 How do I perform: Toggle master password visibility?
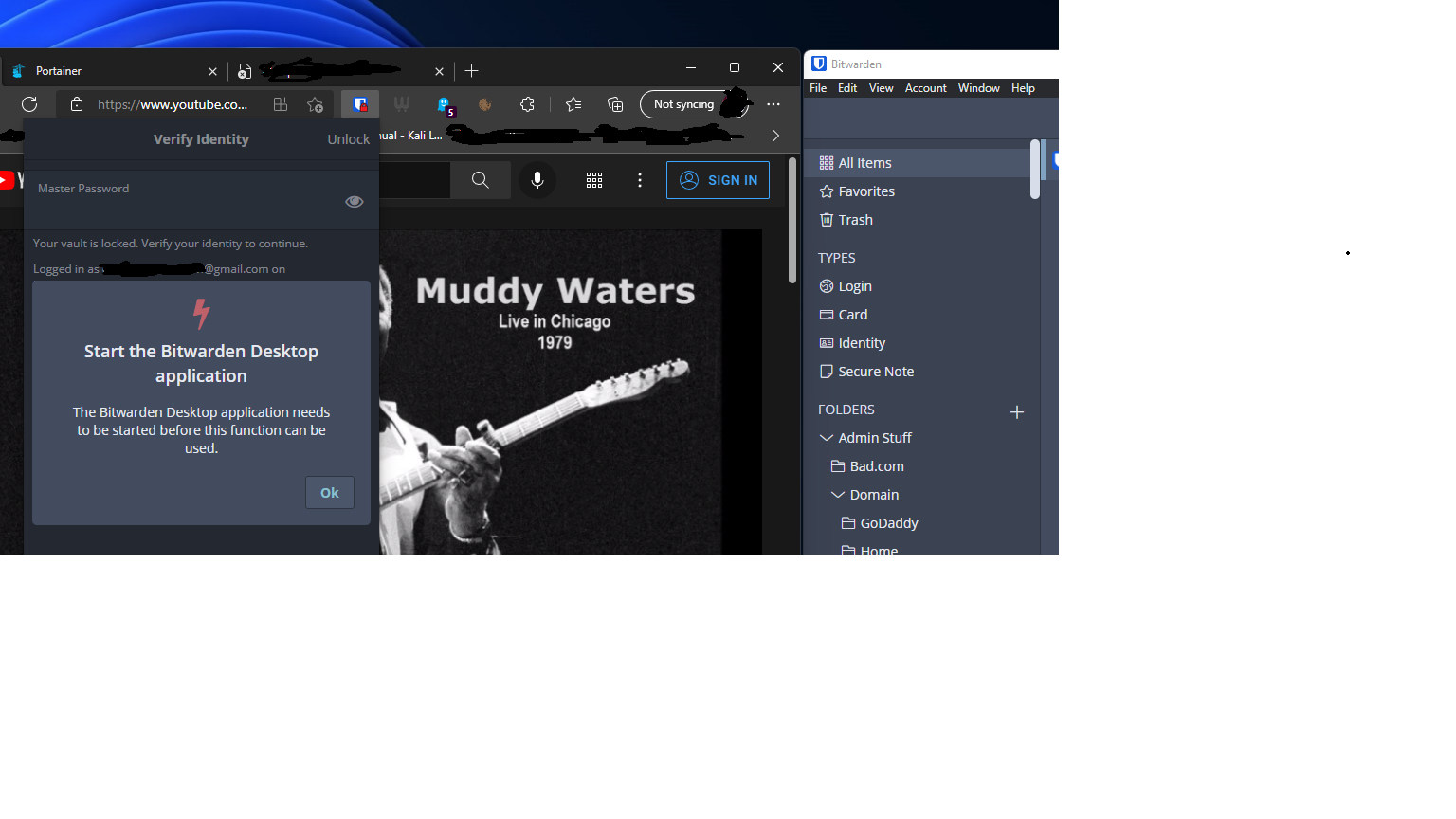click(354, 200)
